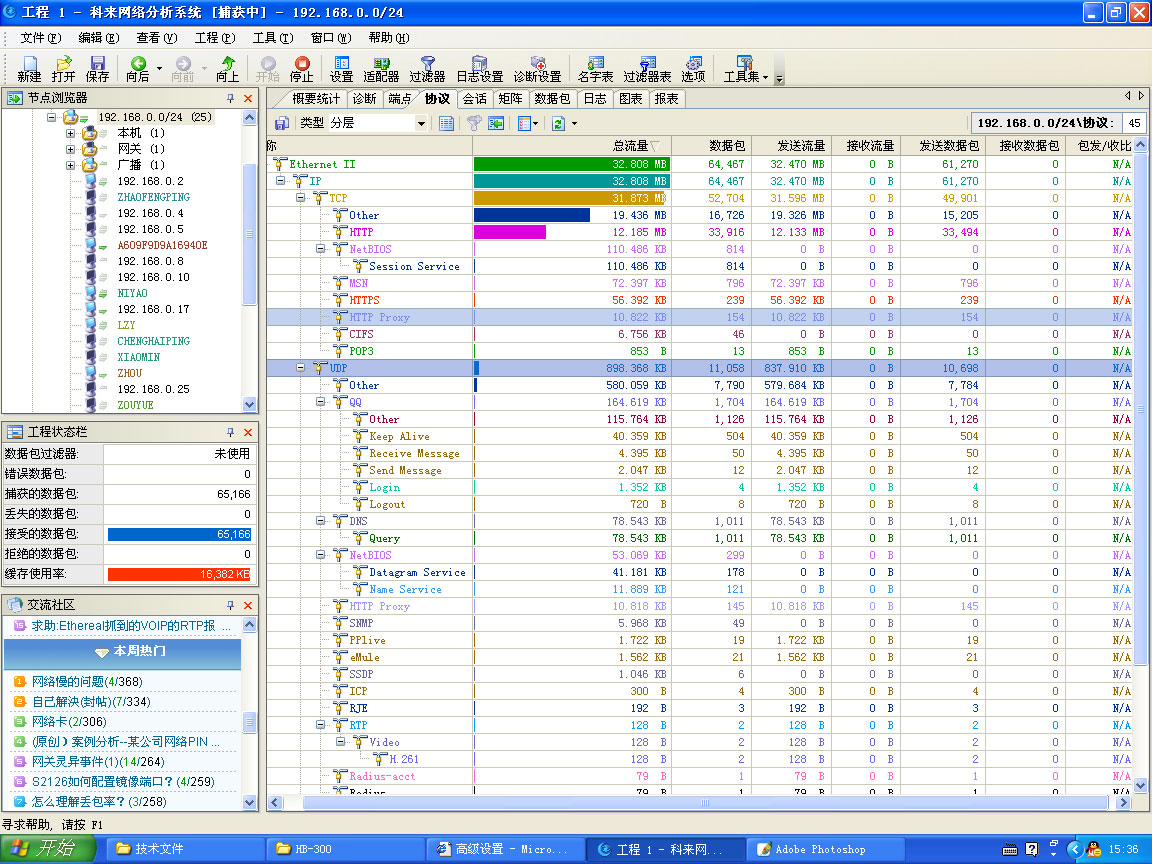Click the 日志设置 (Log Settings) icon
The image size is (1152, 864).
click(x=479, y=68)
